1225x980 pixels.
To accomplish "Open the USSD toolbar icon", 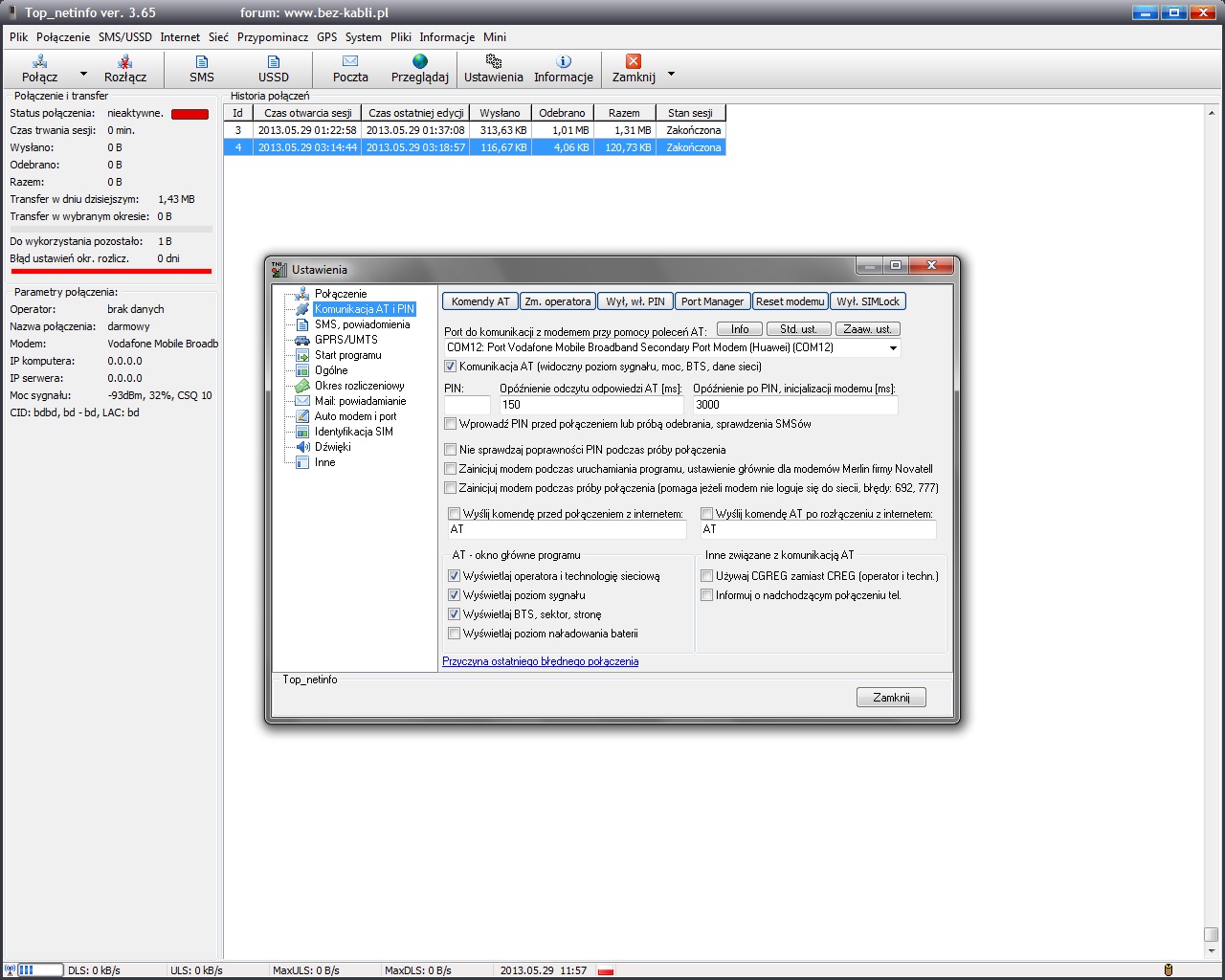I will (x=273, y=62).
